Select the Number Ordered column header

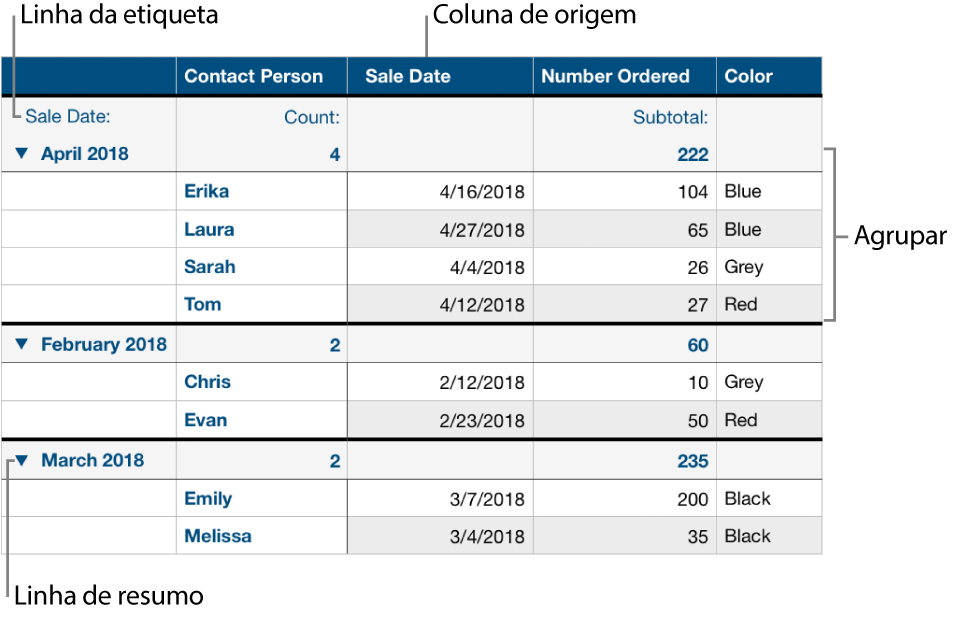614,75
